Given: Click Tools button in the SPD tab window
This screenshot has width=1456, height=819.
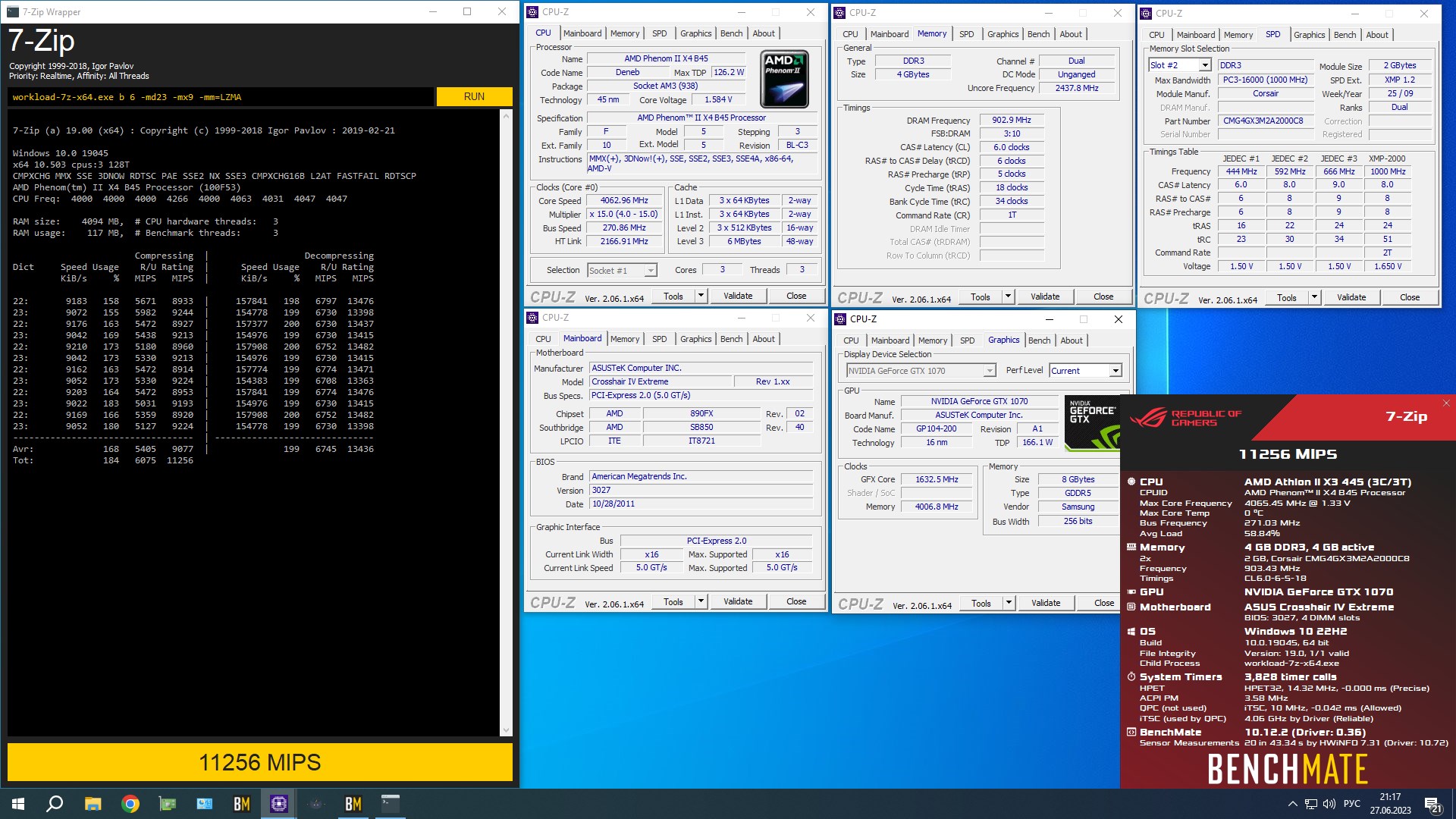Looking at the screenshot, I should pos(1287,297).
